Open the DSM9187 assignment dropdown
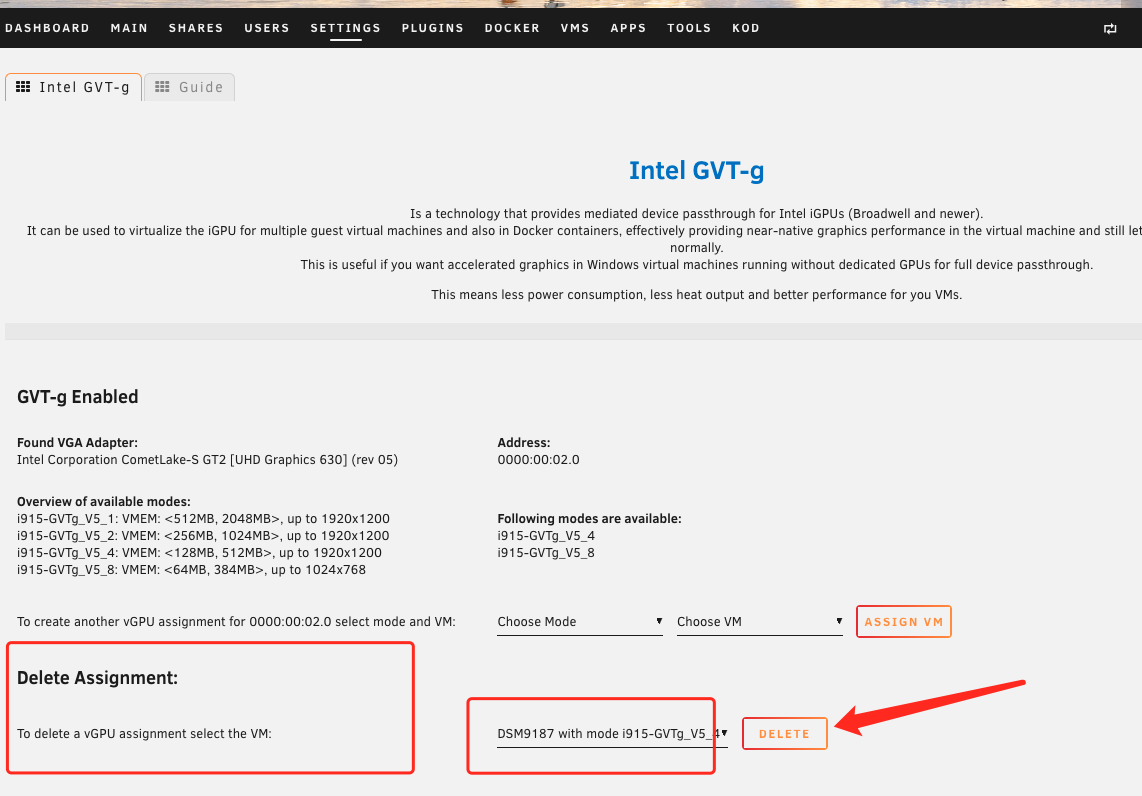Screen dimensions: 1142x796 (x=613, y=733)
